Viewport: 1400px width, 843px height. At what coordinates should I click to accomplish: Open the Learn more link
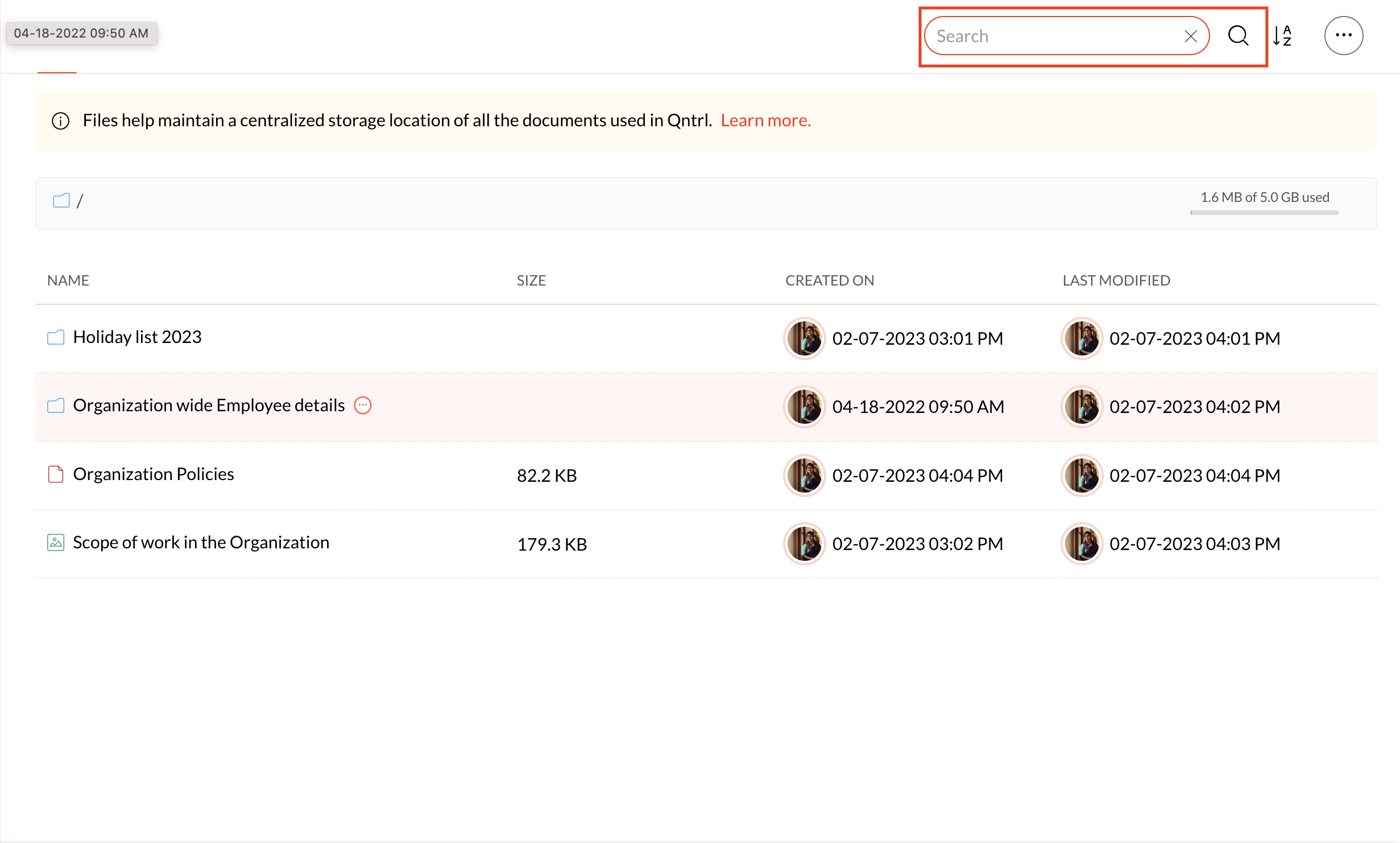pos(765,121)
